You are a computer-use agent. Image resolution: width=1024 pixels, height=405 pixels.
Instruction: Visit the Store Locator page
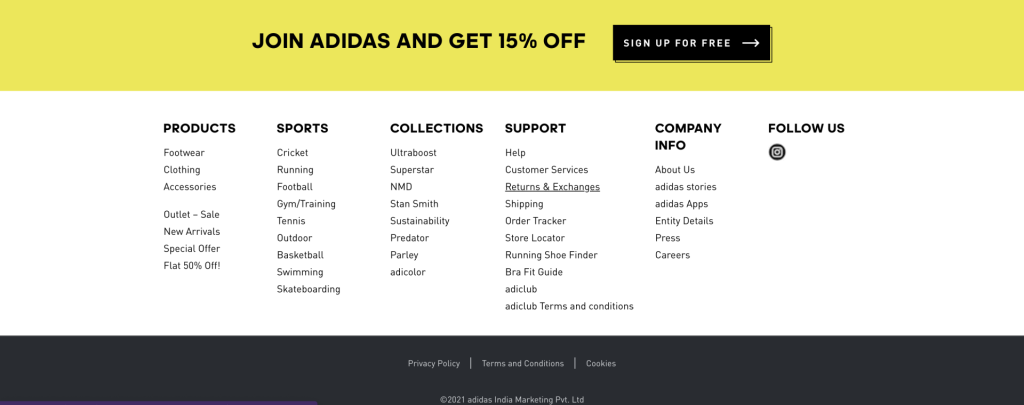[534, 238]
